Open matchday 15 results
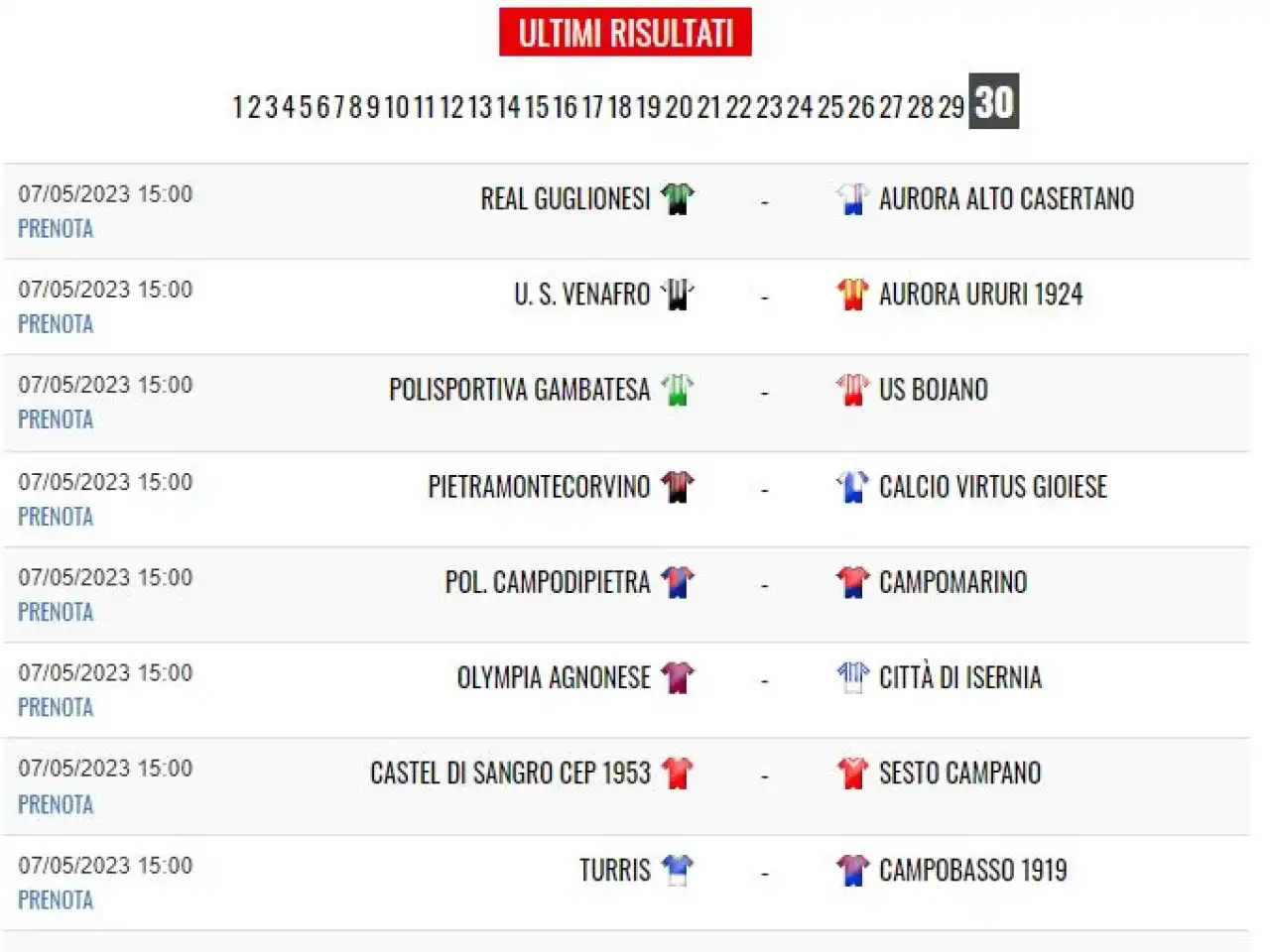1270x952 pixels. click(x=537, y=107)
